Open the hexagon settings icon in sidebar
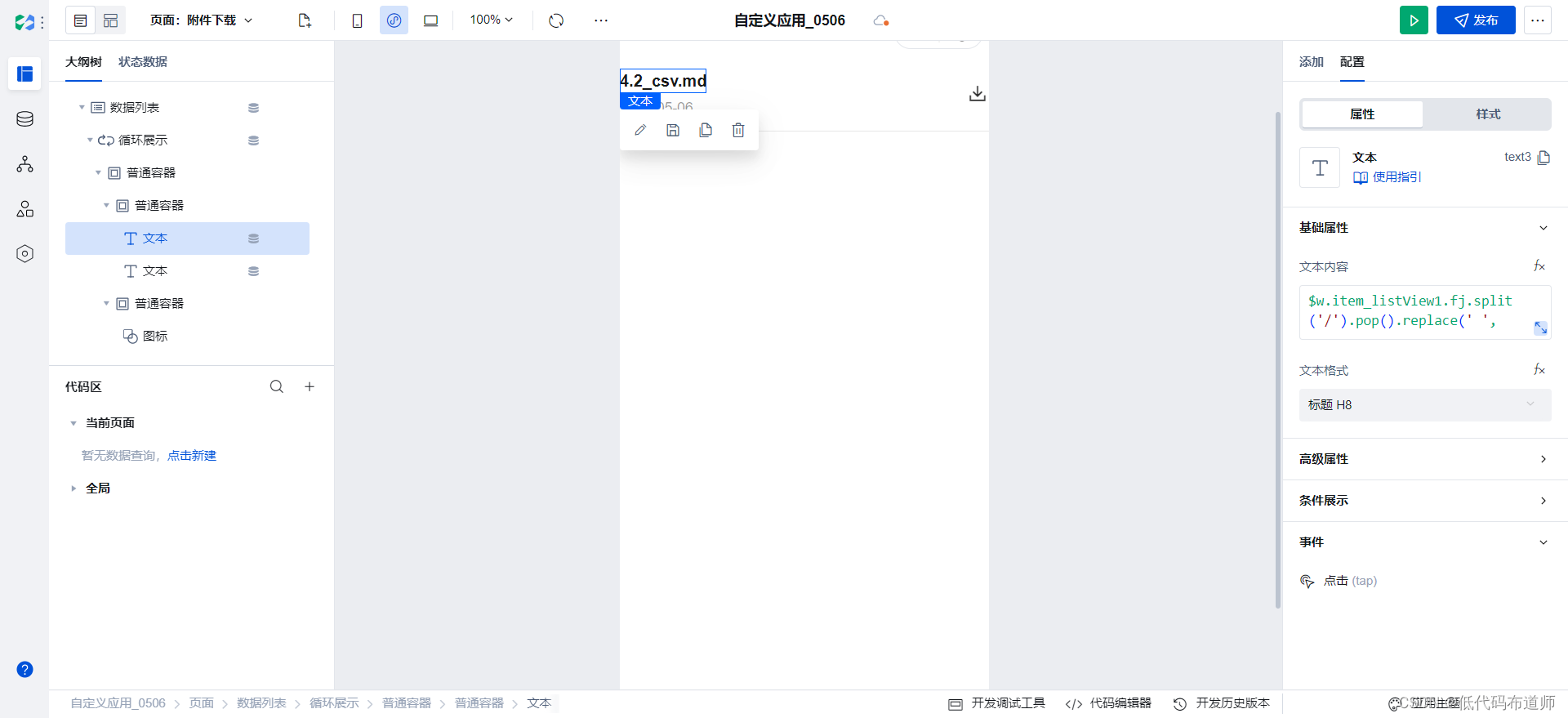The width and height of the screenshot is (1568, 718). 25,254
